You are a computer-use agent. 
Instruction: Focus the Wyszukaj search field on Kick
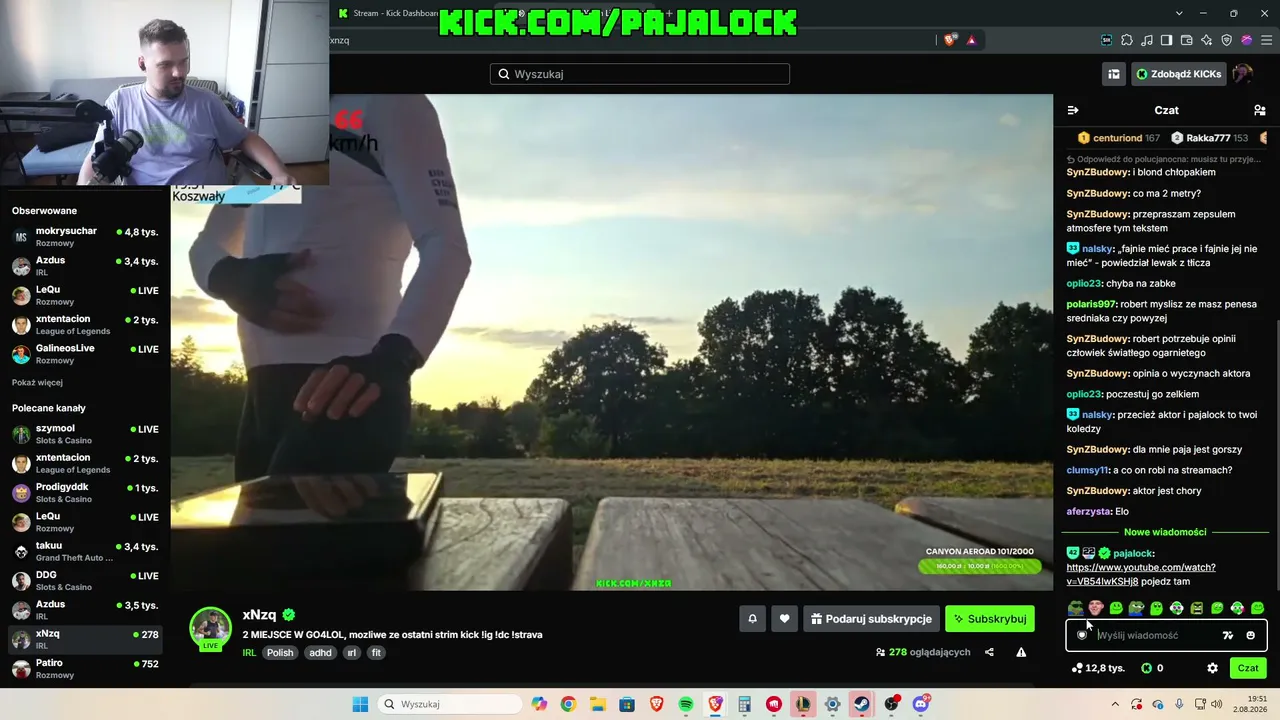pos(640,74)
